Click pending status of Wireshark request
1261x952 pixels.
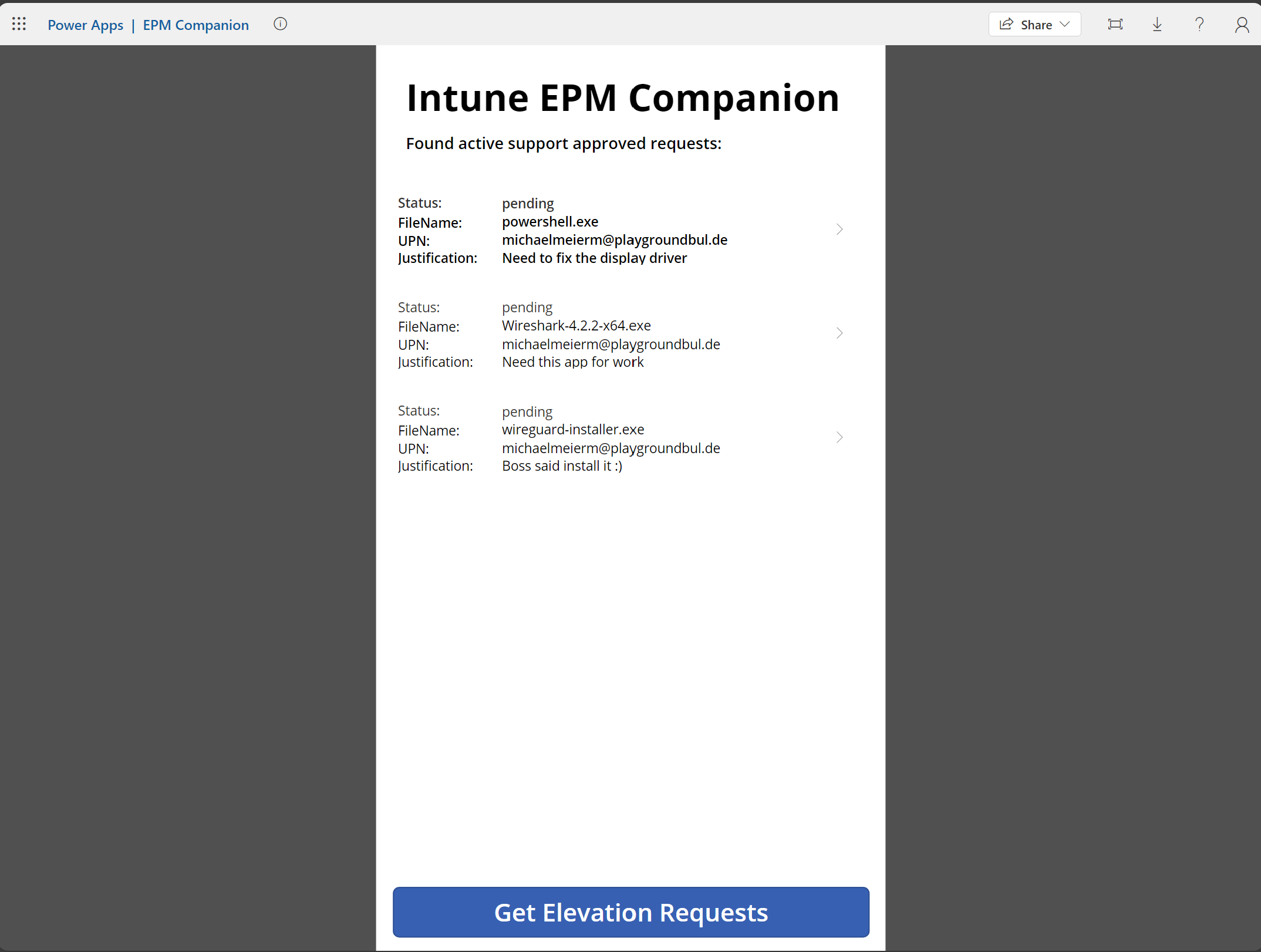527,308
